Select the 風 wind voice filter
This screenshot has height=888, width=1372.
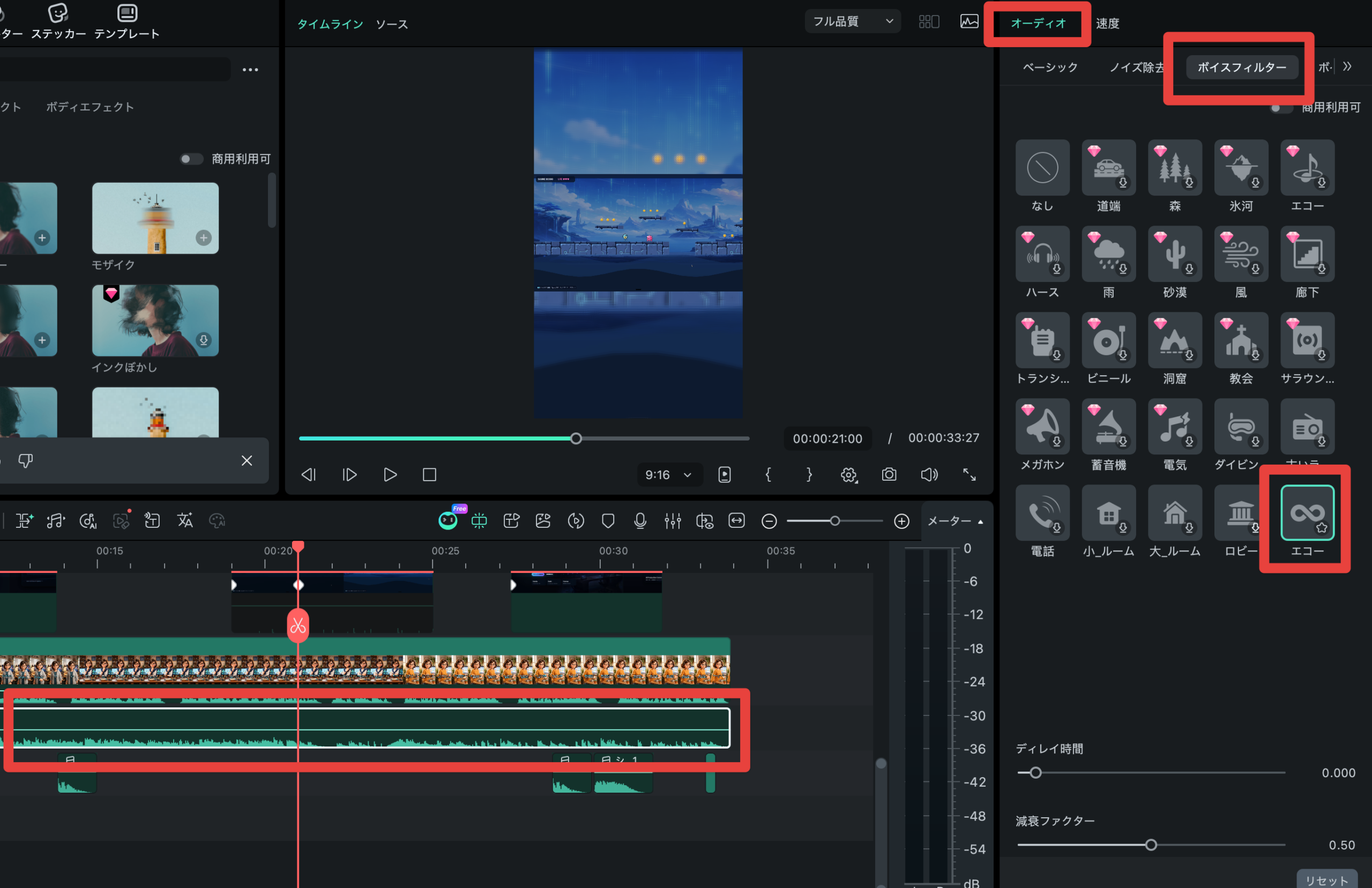1241,253
